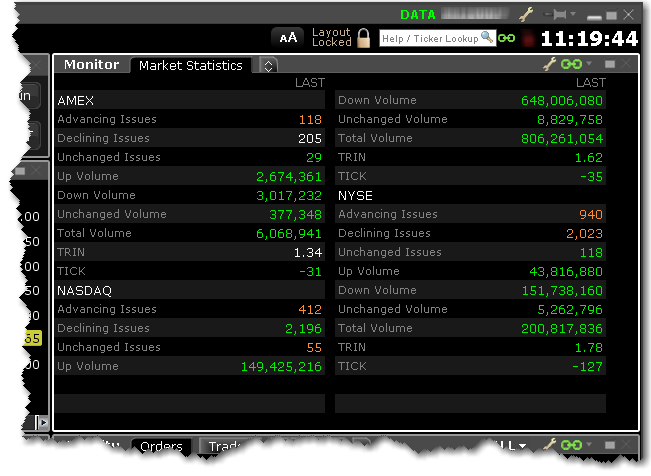This screenshot has width=651, height=476.
Task: Click the magnifying glass search icon
Action: tap(487, 37)
